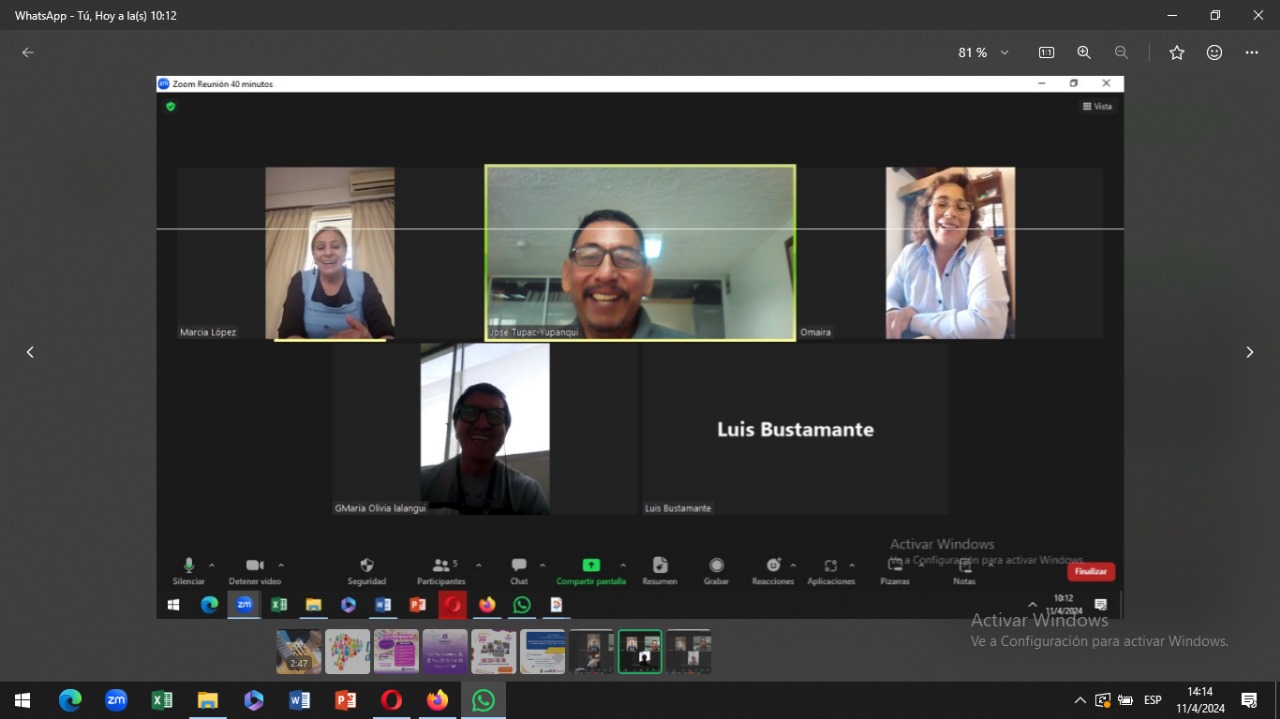The image size is (1280, 719).
Task: Open the 81 % zoom level dropdown
Action: coord(984,53)
